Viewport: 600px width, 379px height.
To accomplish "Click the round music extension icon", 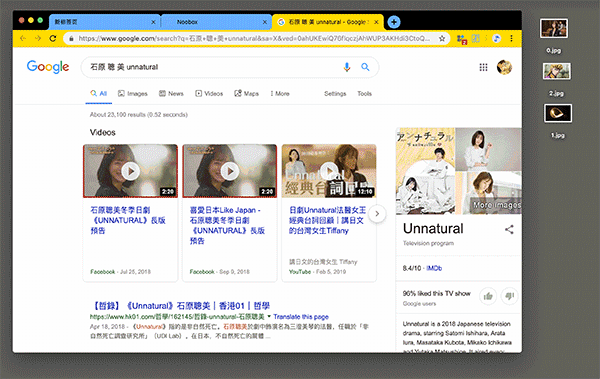I will click(x=496, y=38).
